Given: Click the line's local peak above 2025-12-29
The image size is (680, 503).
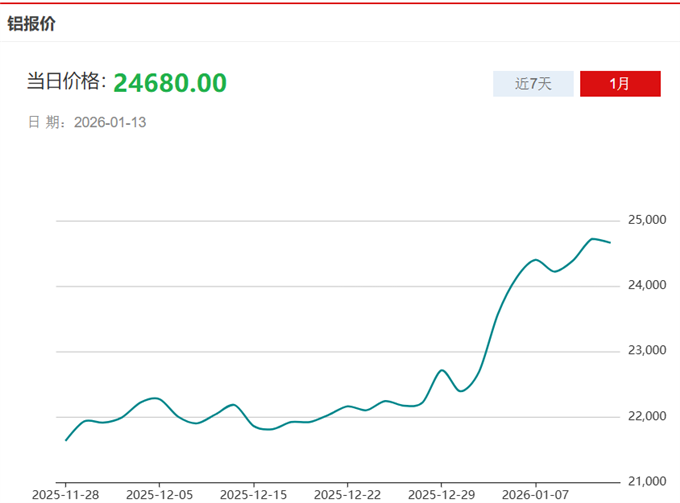Looking at the screenshot, I should click(x=441, y=370).
